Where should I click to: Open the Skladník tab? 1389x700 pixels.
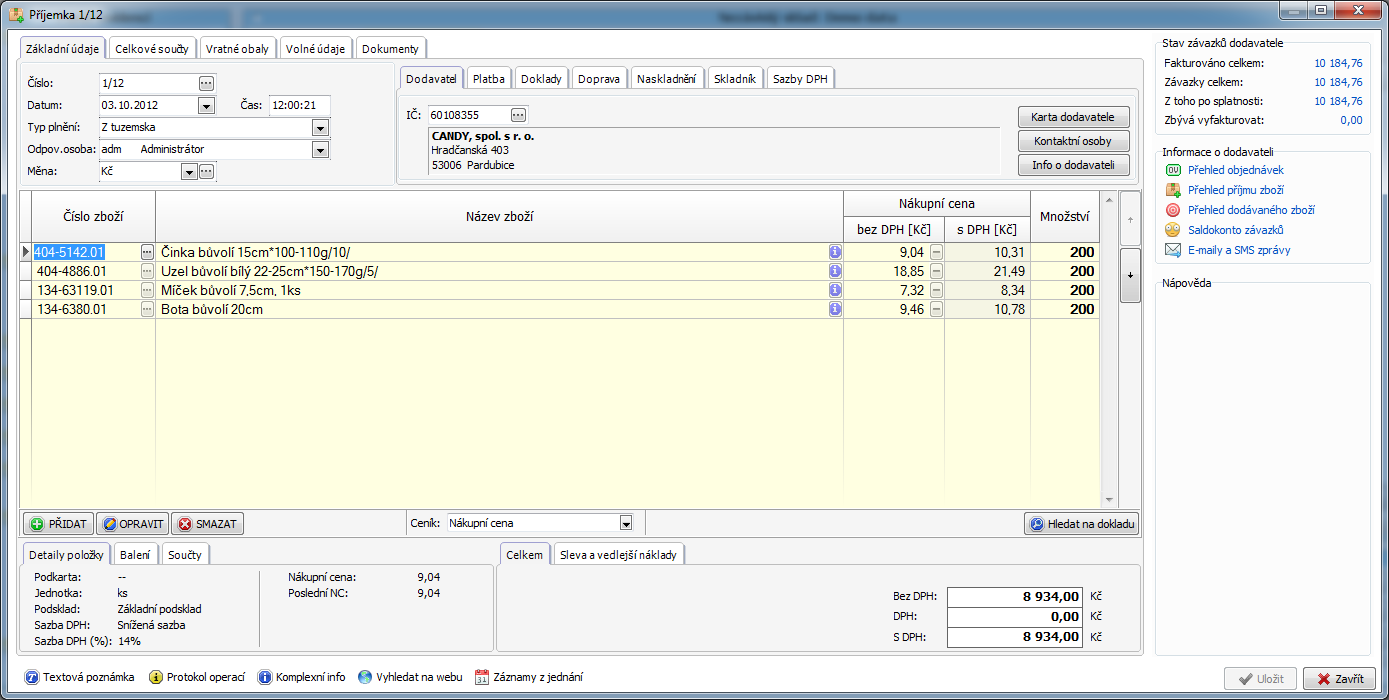736,79
